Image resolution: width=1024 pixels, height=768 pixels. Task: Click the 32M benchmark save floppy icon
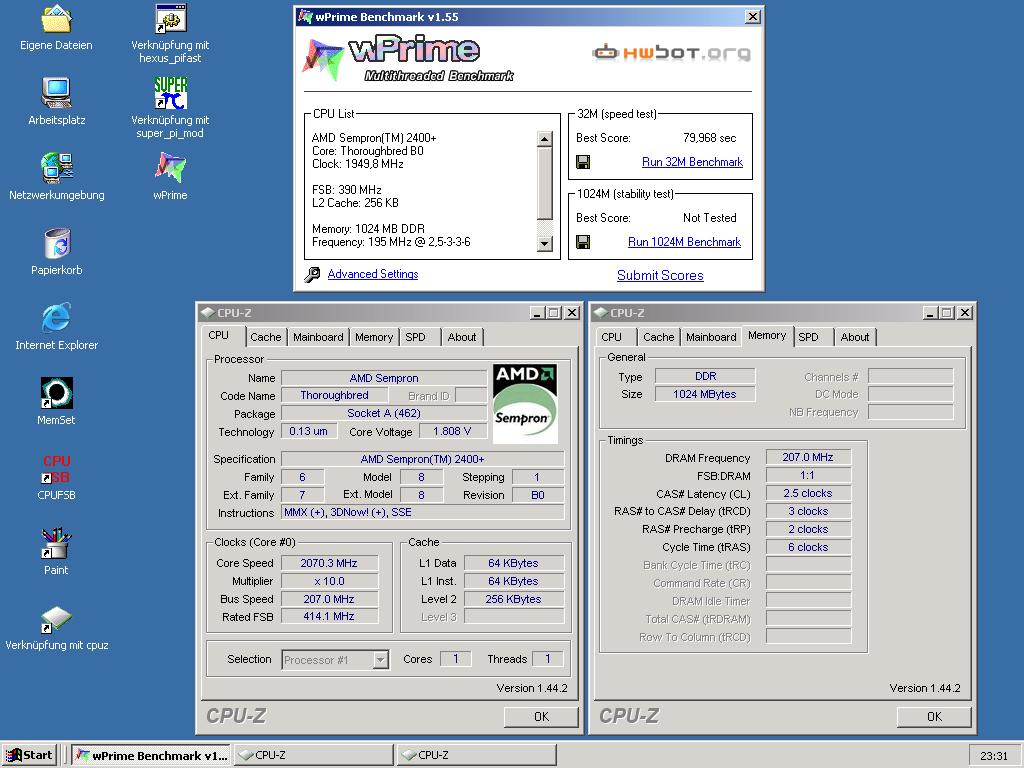point(583,162)
